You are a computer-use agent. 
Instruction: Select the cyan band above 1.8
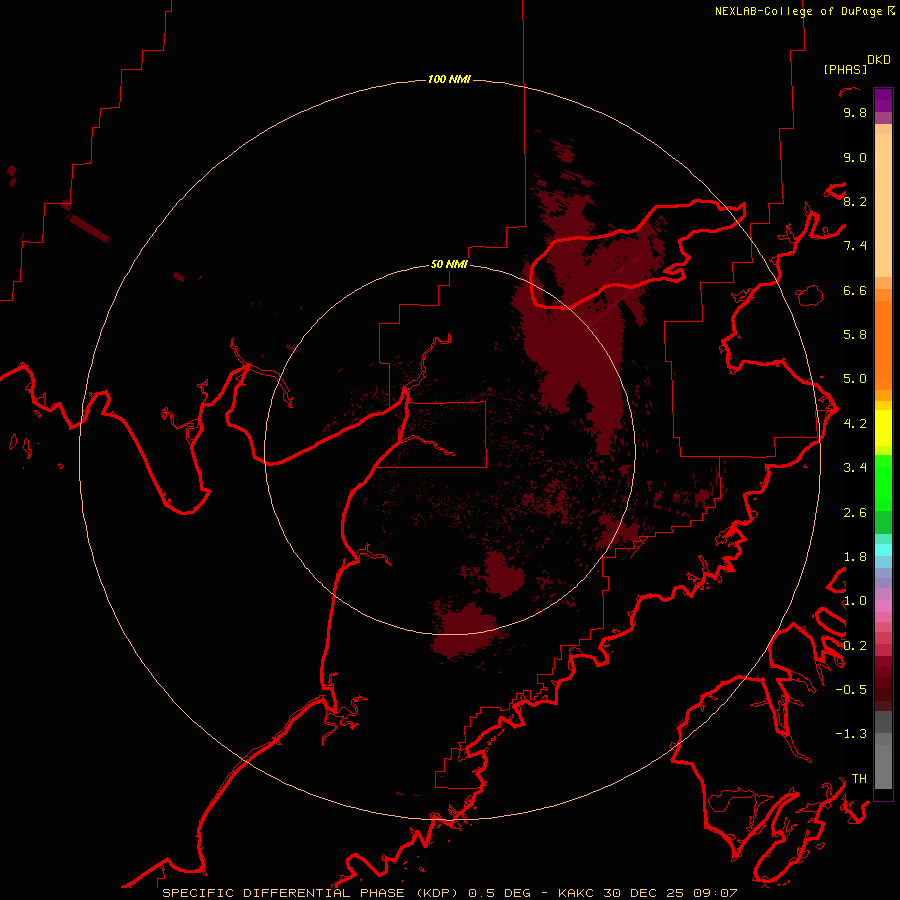click(883, 549)
